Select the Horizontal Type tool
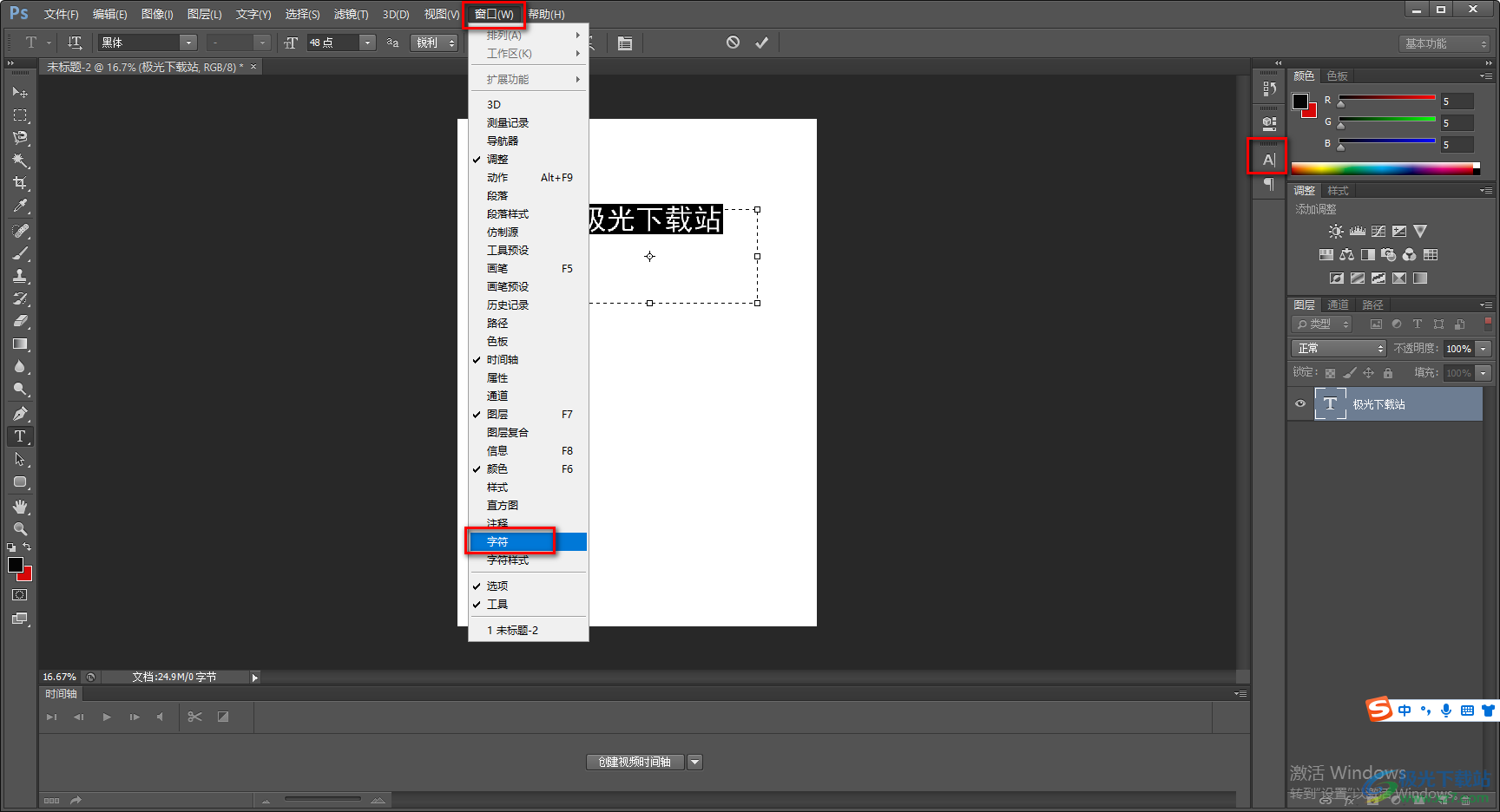This screenshot has height=812, width=1500. pos(20,436)
